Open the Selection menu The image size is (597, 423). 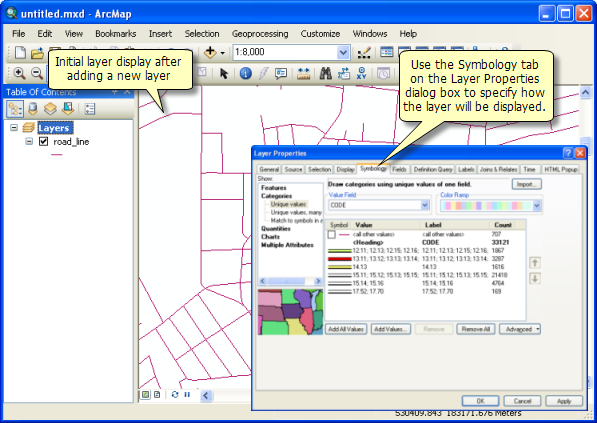point(202,34)
